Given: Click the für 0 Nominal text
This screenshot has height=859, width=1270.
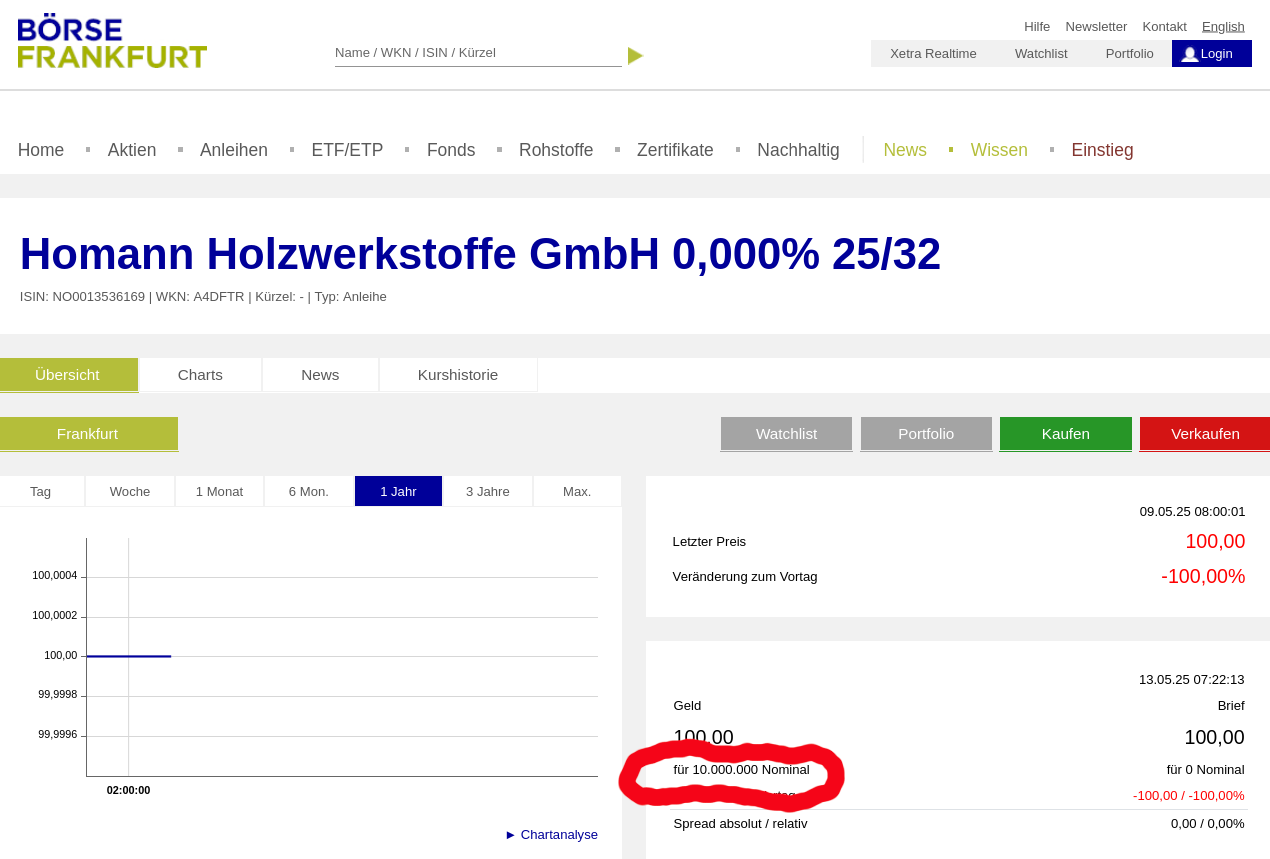Looking at the screenshot, I should 1206,770.
